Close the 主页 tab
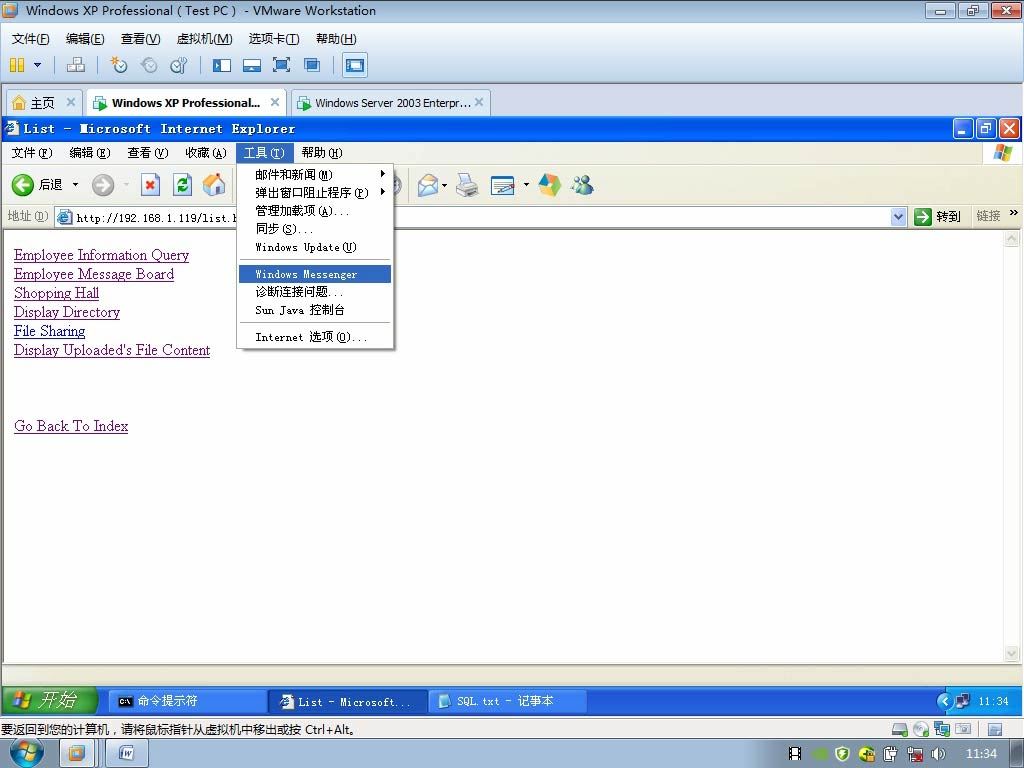Screen dimensions: 1024x768 click(x=71, y=102)
